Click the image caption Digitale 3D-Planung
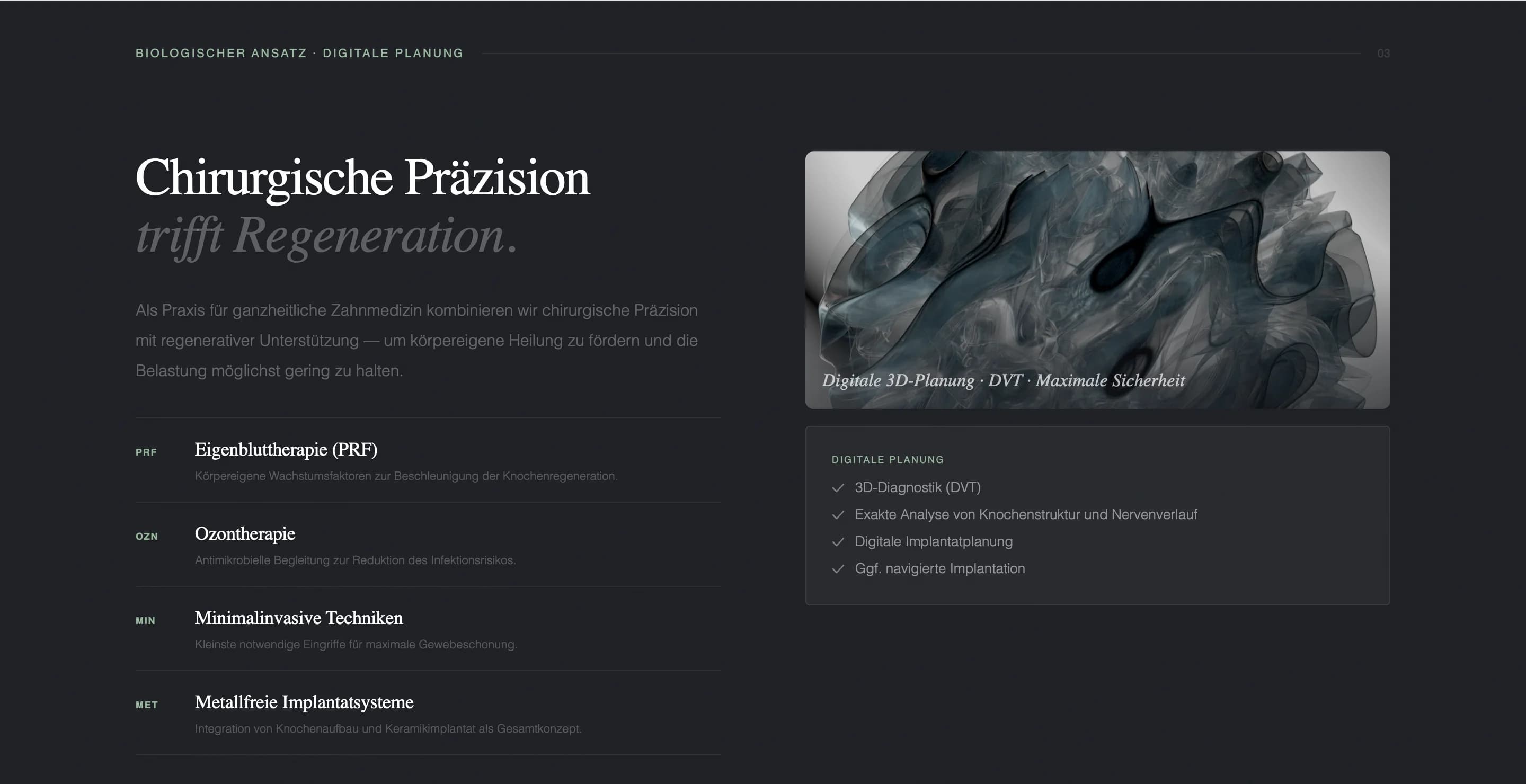Image resolution: width=1526 pixels, height=784 pixels. (x=1003, y=380)
